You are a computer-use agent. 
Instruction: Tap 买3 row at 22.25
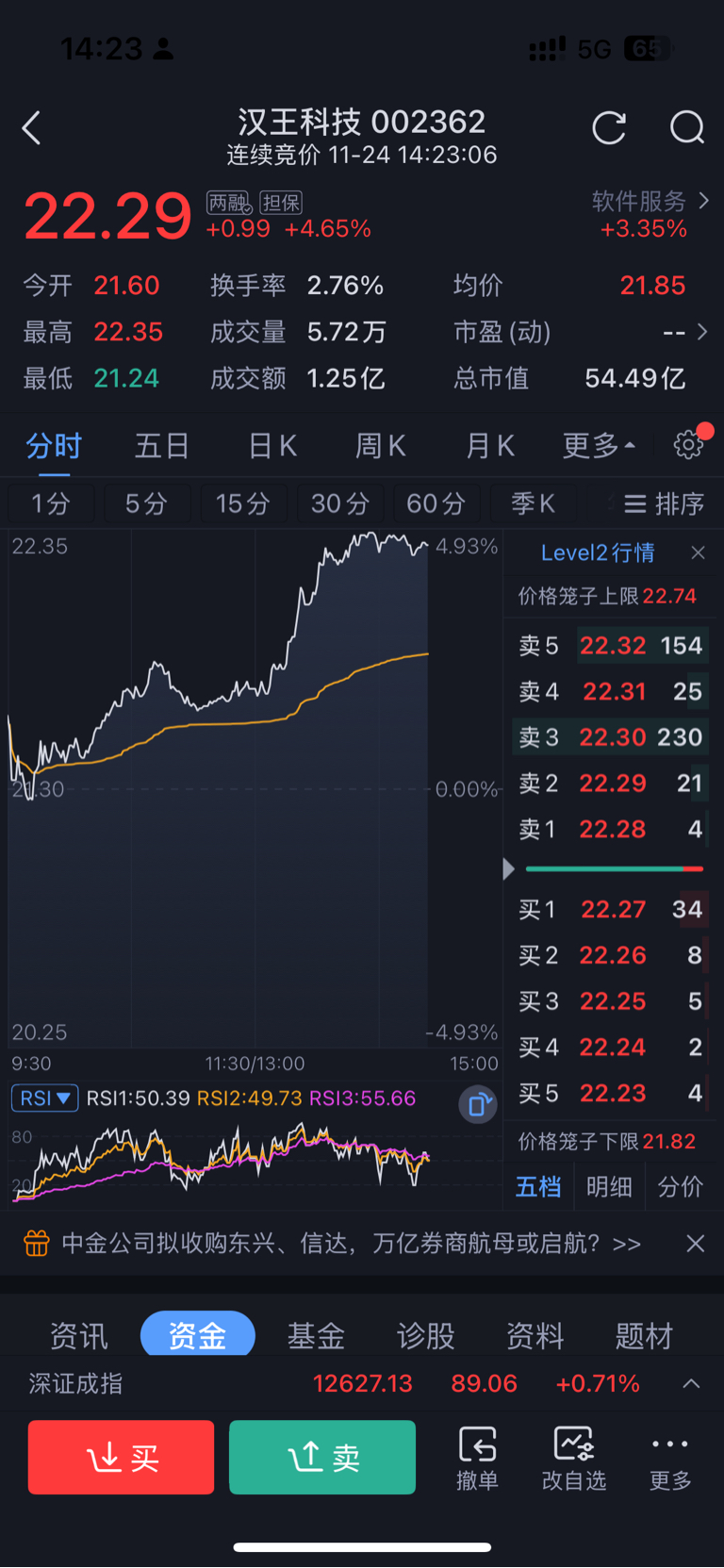tap(610, 1001)
